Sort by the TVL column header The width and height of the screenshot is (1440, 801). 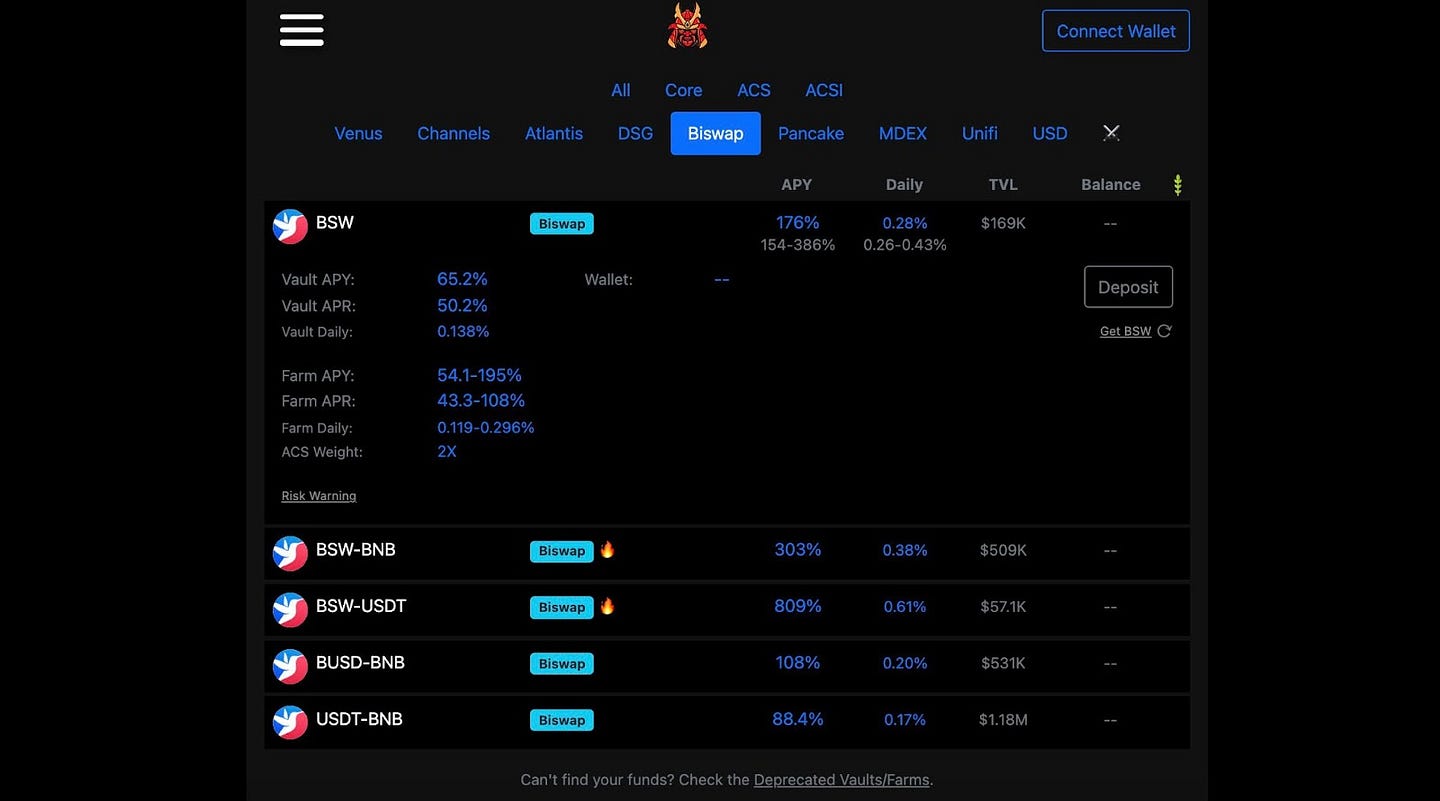coord(1003,185)
